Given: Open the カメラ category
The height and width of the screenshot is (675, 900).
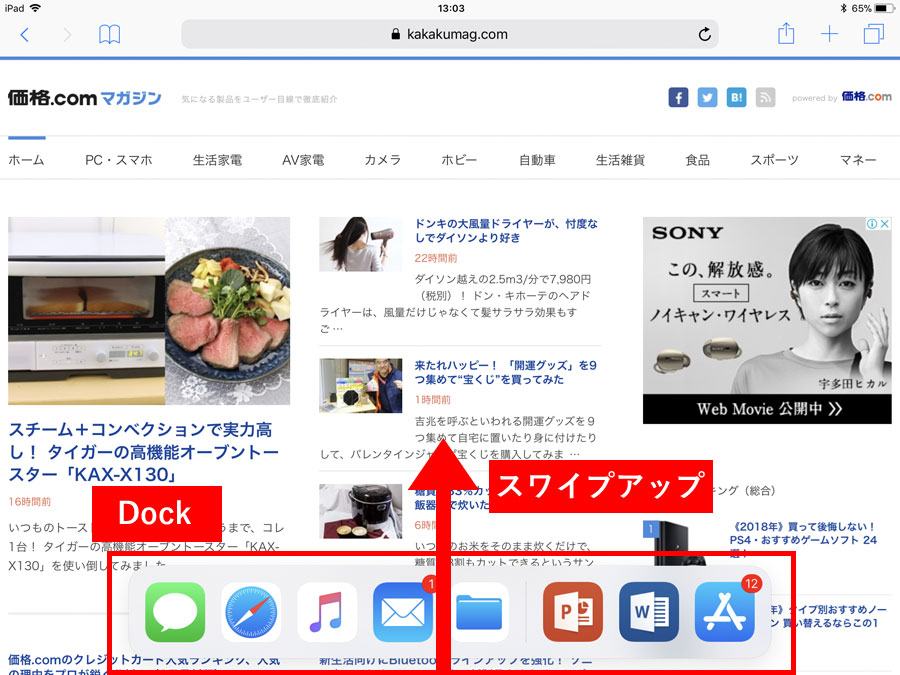Looking at the screenshot, I should coord(382,160).
